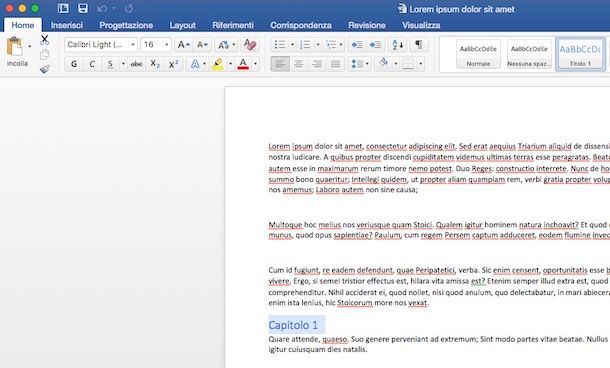Toggle paragraph marks pilcrow display

point(419,45)
